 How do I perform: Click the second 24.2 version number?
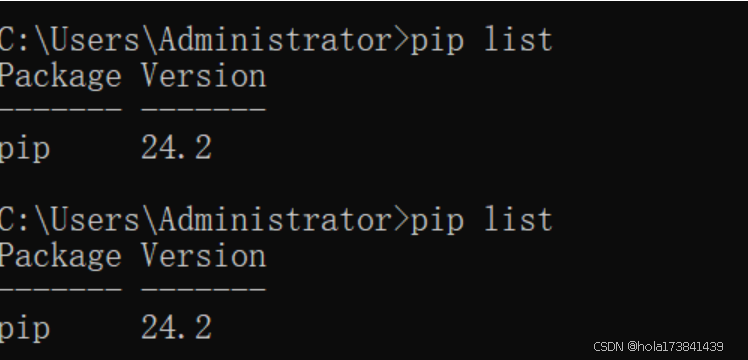[177, 327]
